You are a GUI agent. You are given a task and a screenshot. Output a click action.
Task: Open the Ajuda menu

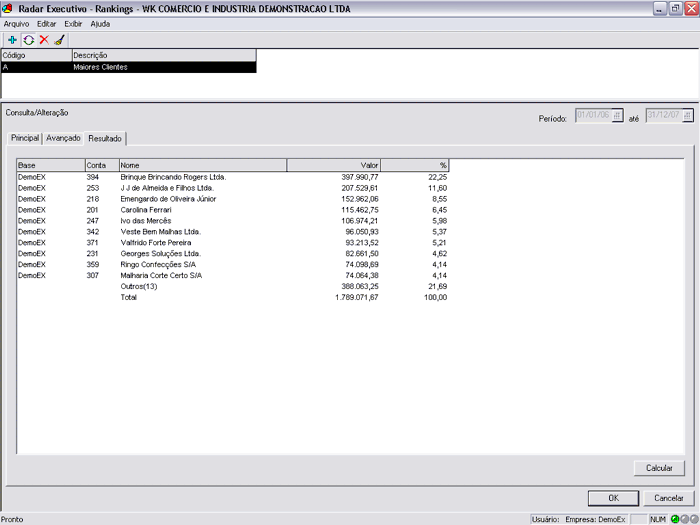pyautogui.click(x=100, y=23)
